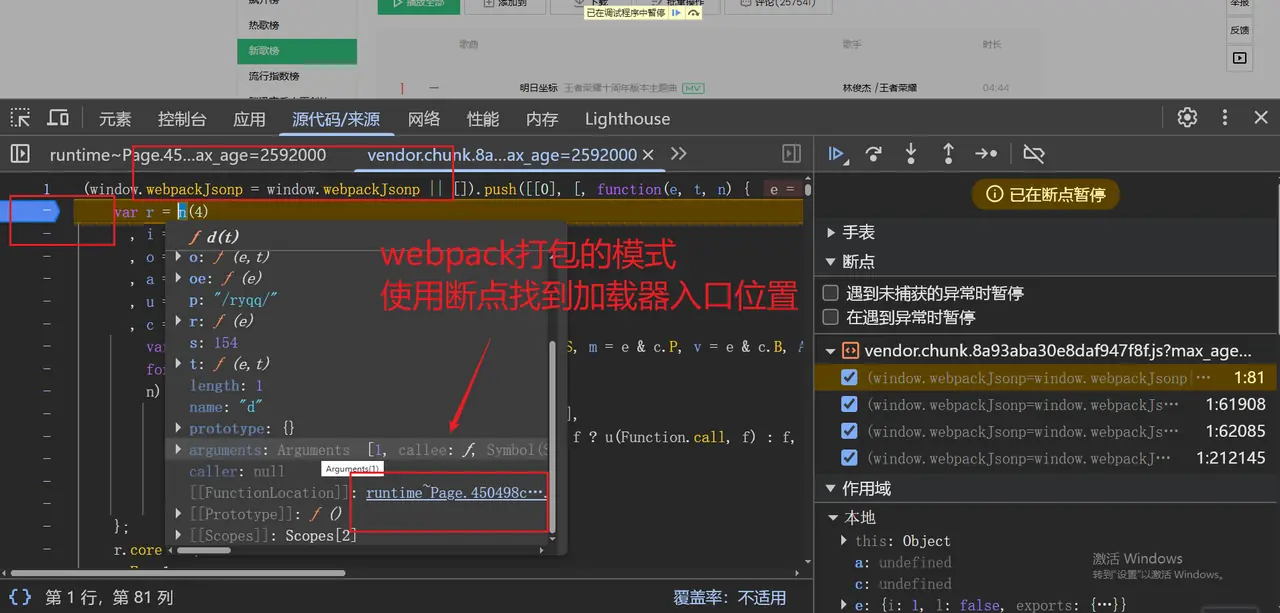The image size is (1280, 613).
Task: Expand the arguments property in popup
Action: pos(180,450)
